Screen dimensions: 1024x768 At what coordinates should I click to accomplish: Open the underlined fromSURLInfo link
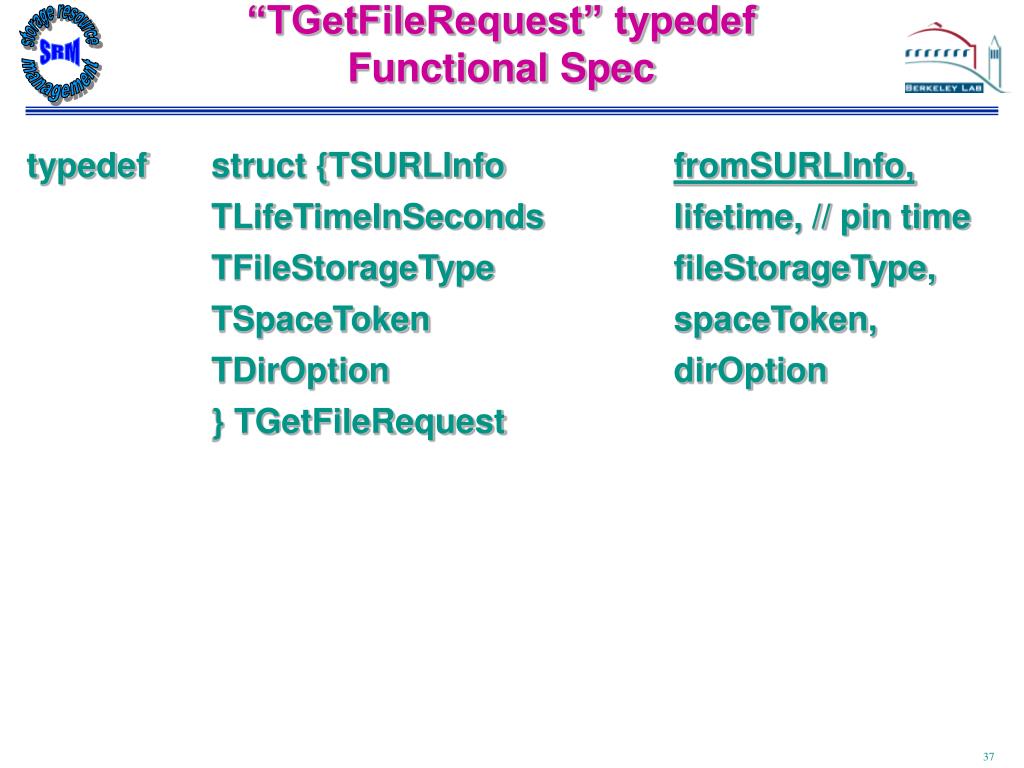click(794, 166)
